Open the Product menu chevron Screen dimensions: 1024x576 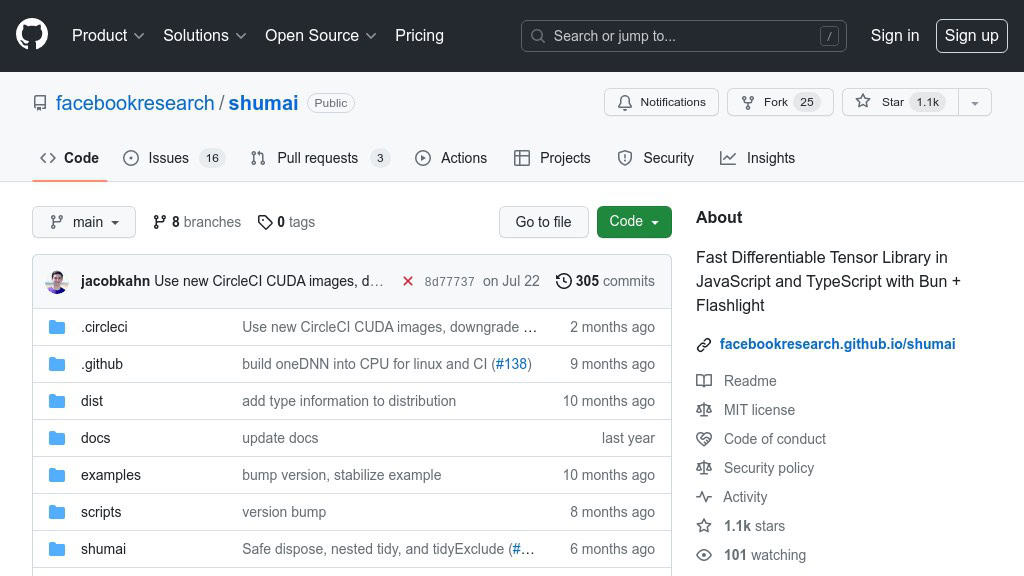pos(139,35)
